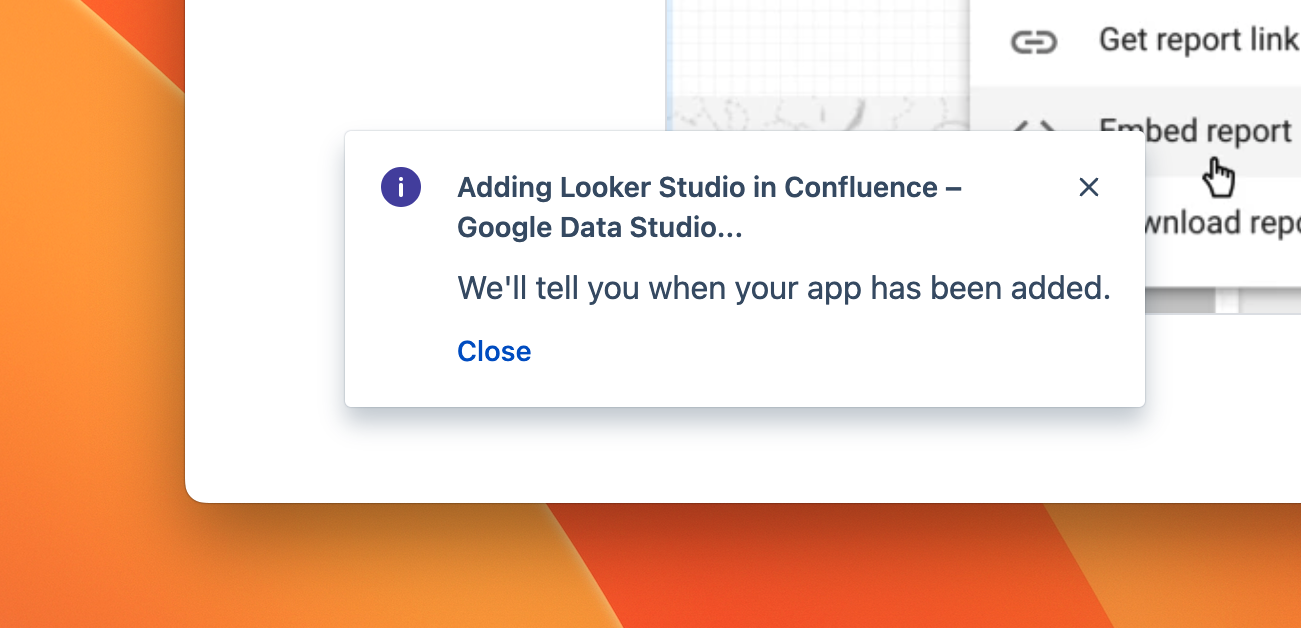Click the horizontal scrollbar below the menu
This screenshot has width=1301, height=628.
[x=1180, y=301]
